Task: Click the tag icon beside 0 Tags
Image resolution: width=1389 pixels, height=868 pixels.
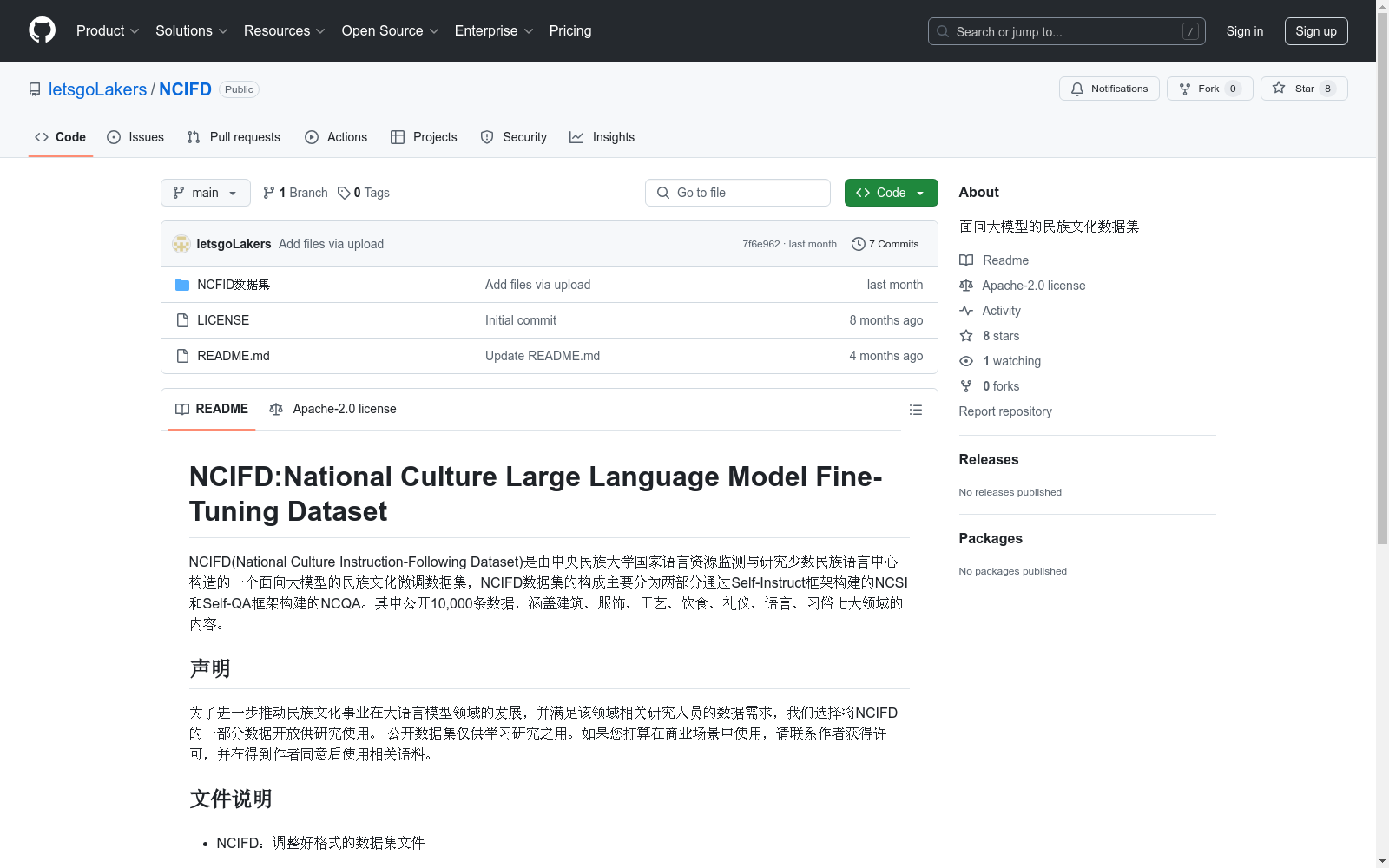Action: 344,193
